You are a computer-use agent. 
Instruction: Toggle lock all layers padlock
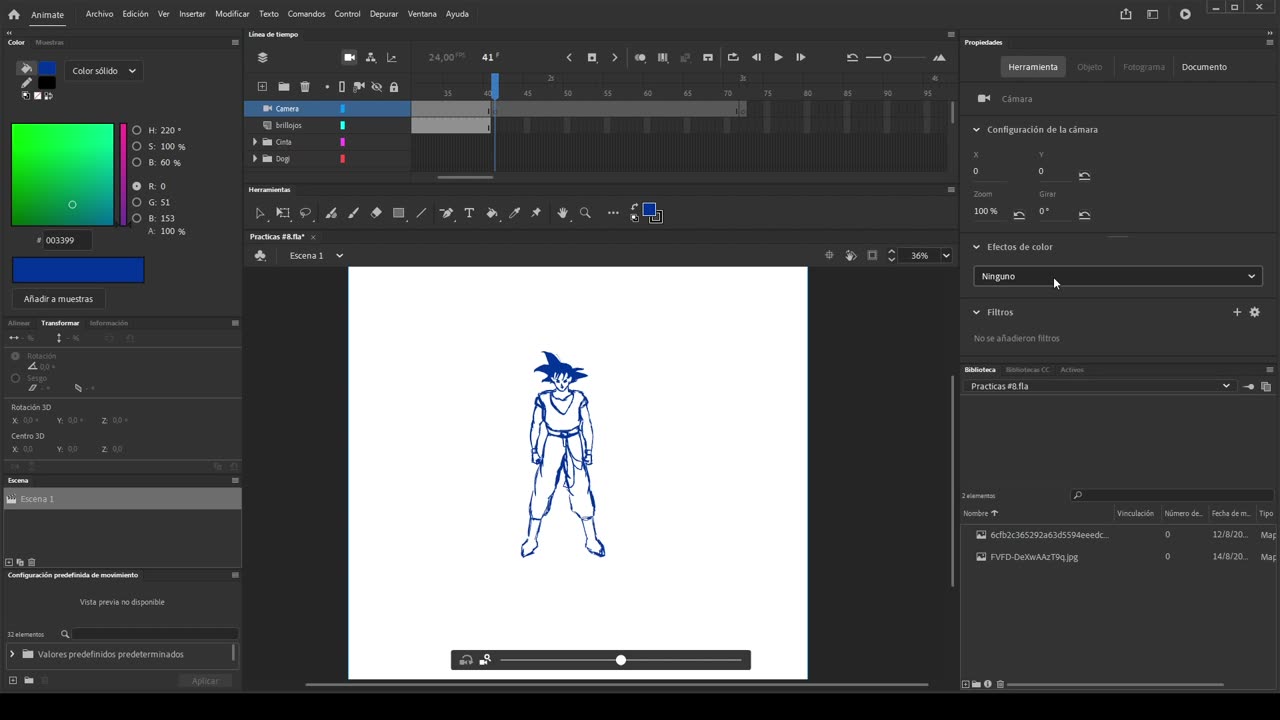coord(393,87)
